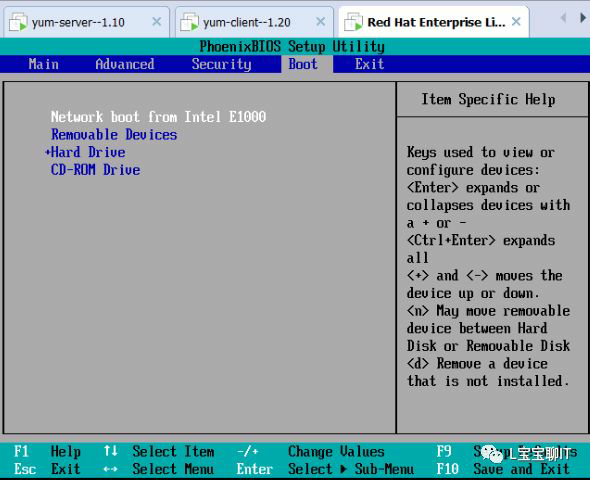Select the Hard Drive boot entry
590x480 pixels.
point(88,152)
